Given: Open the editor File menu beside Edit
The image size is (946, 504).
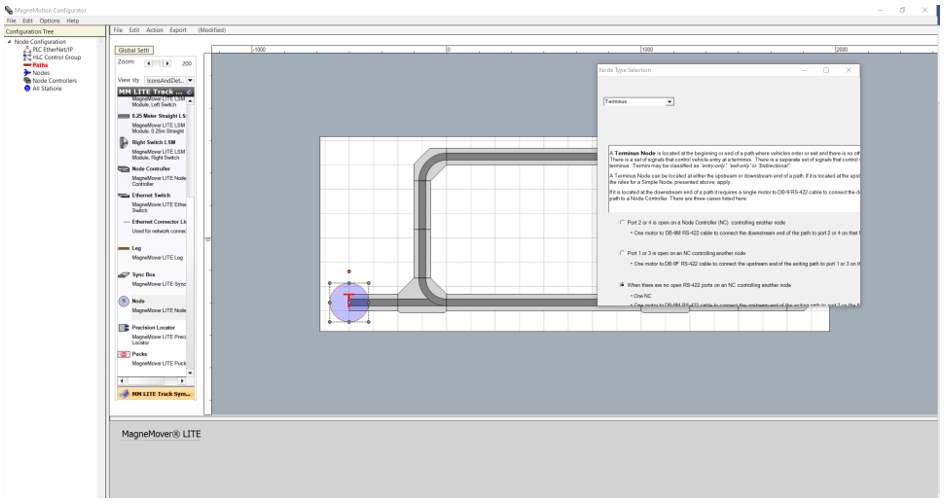Looking at the screenshot, I should [x=118, y=30].
